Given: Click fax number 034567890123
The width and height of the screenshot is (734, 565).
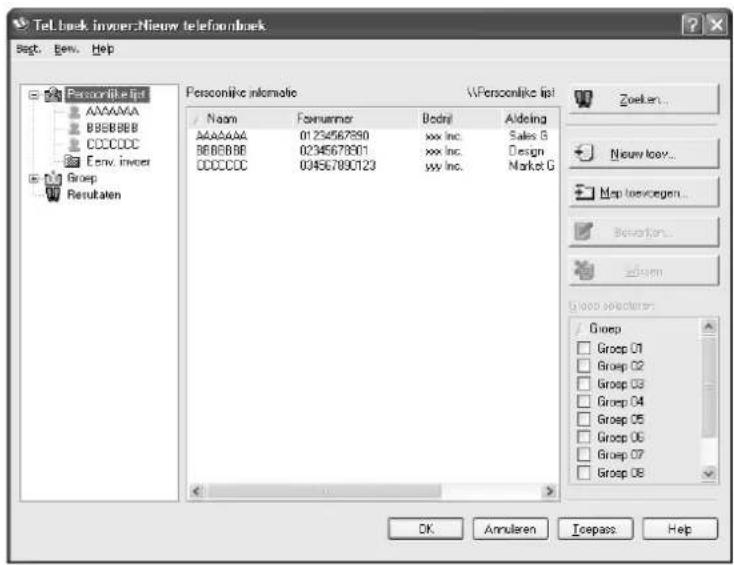Looking at the screenshot, I should [x=338, y=166].
